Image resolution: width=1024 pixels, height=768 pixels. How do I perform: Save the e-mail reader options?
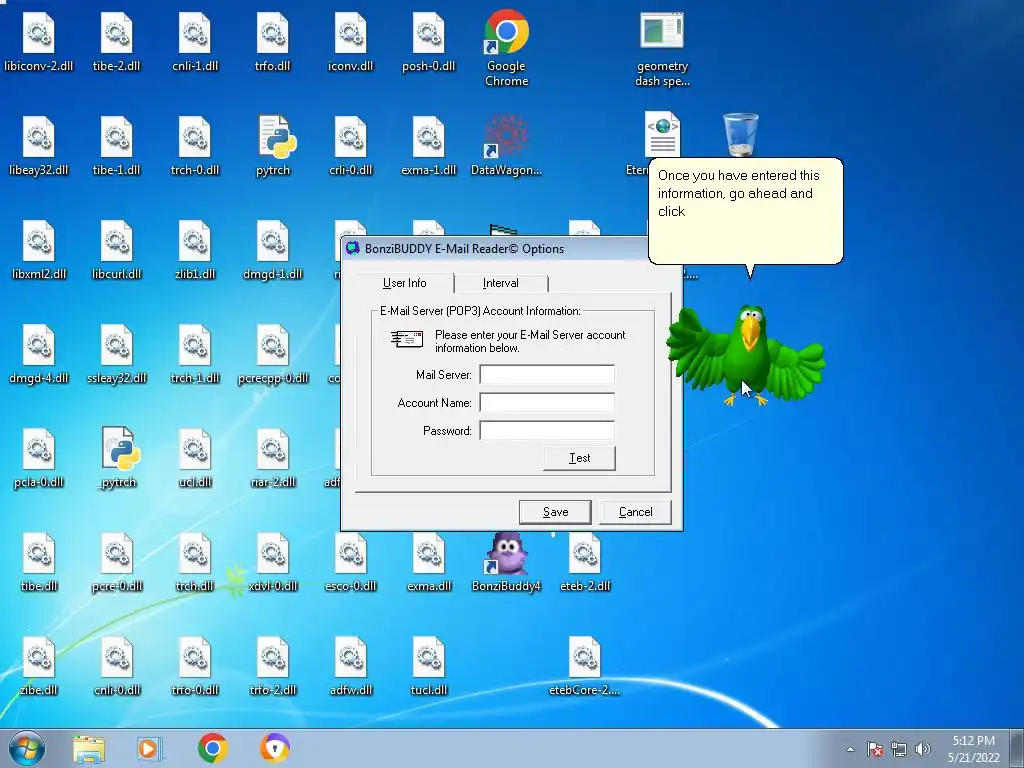click(555, 512)
